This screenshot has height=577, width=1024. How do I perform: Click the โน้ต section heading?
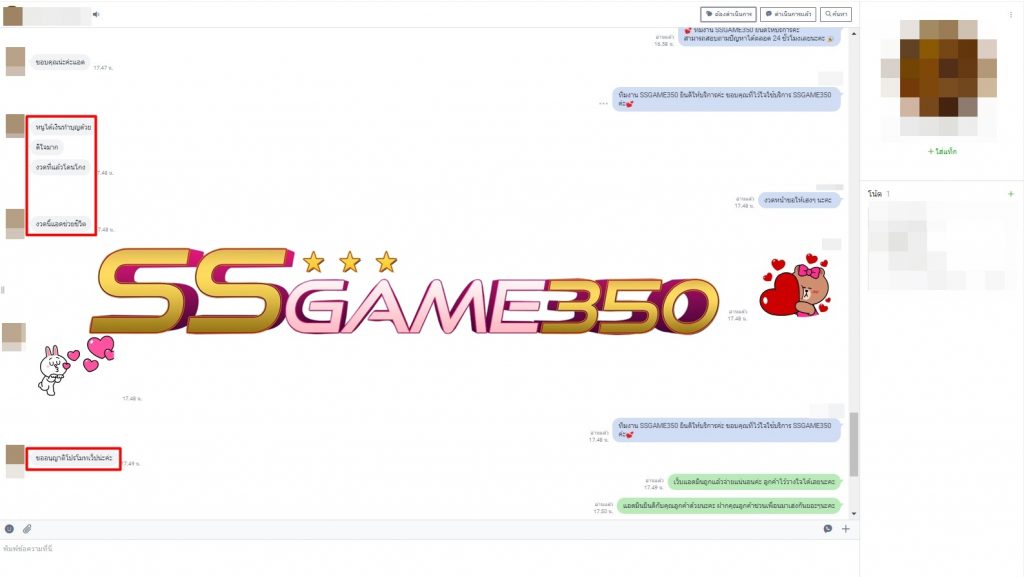pyautogui.click(x=874, y=194)
